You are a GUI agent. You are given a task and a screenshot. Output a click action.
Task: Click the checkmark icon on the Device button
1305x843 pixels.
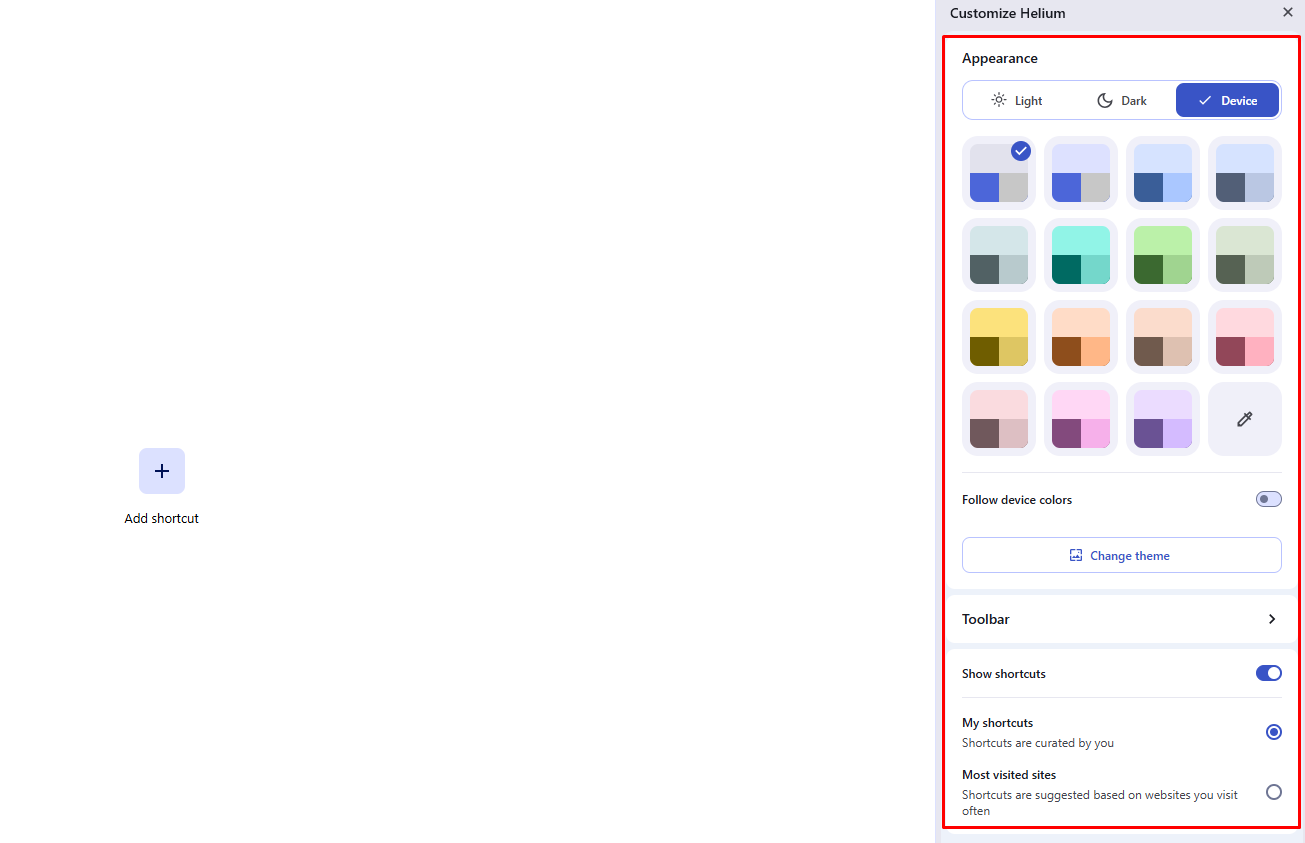click(x=1204, y=100)
